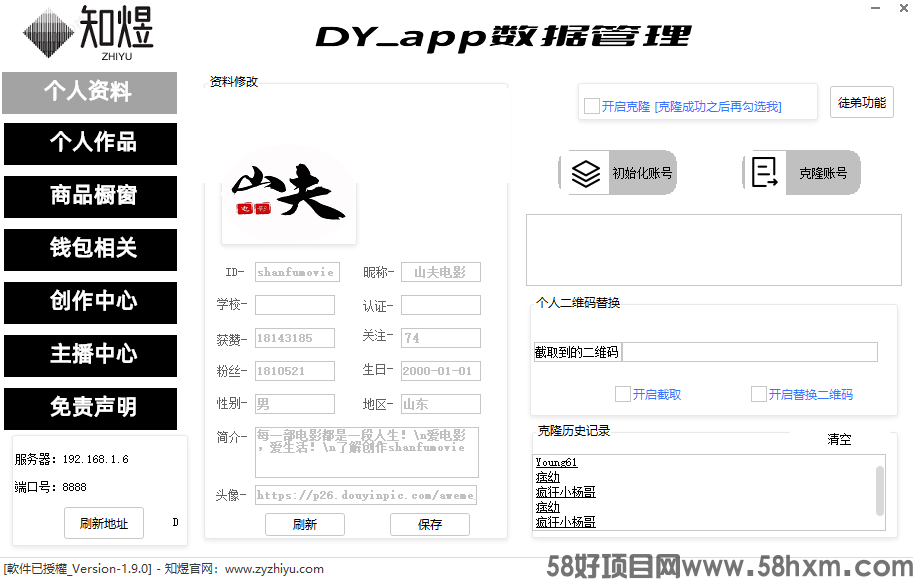Click the 刷新地址 button
Image resolution: width=913 pixels, height=579 pixels.
coord(104,523)
